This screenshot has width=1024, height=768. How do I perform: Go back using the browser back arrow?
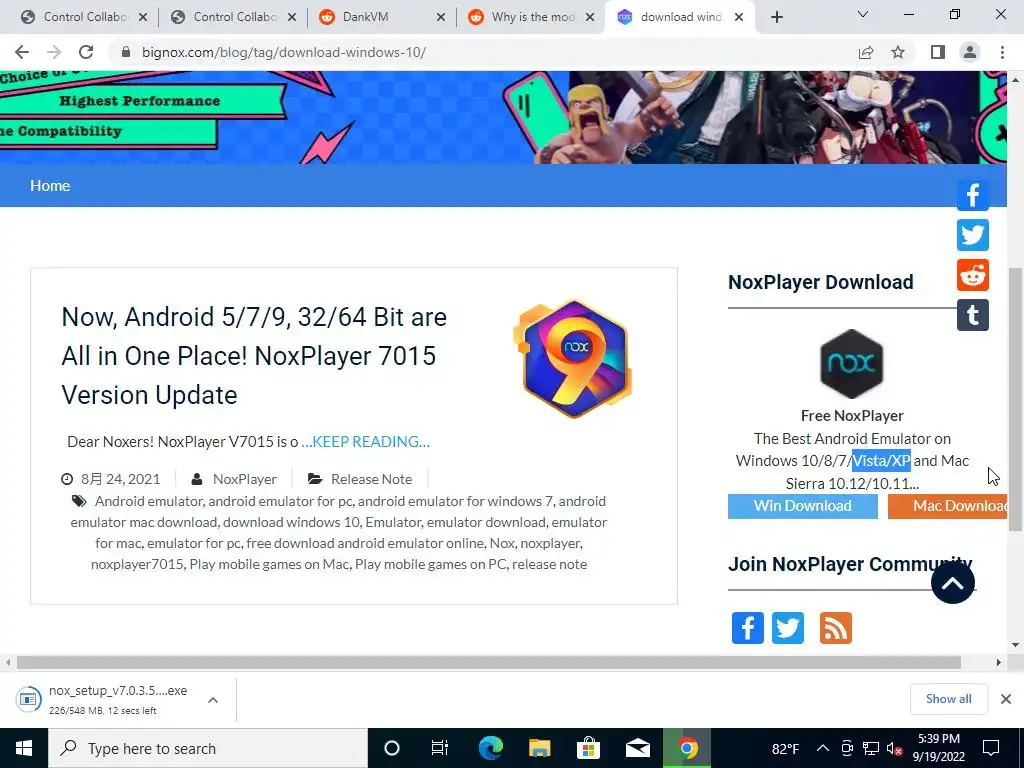coord(22,52)
